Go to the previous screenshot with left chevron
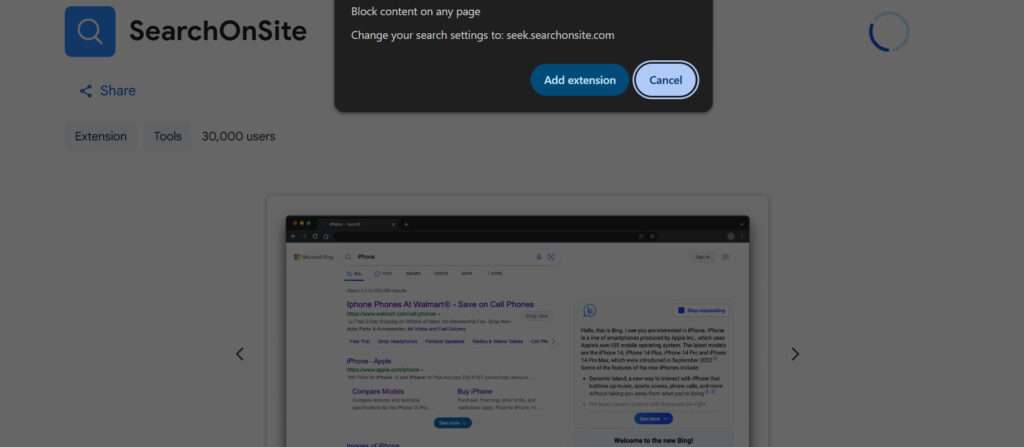The width and height of the screenshot is (1024, 447). click(240, 354)
